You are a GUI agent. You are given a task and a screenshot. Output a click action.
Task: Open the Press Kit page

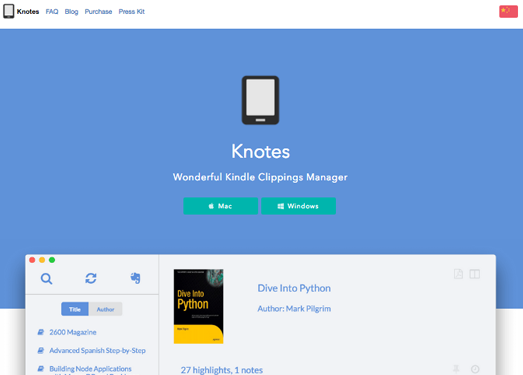132,12
